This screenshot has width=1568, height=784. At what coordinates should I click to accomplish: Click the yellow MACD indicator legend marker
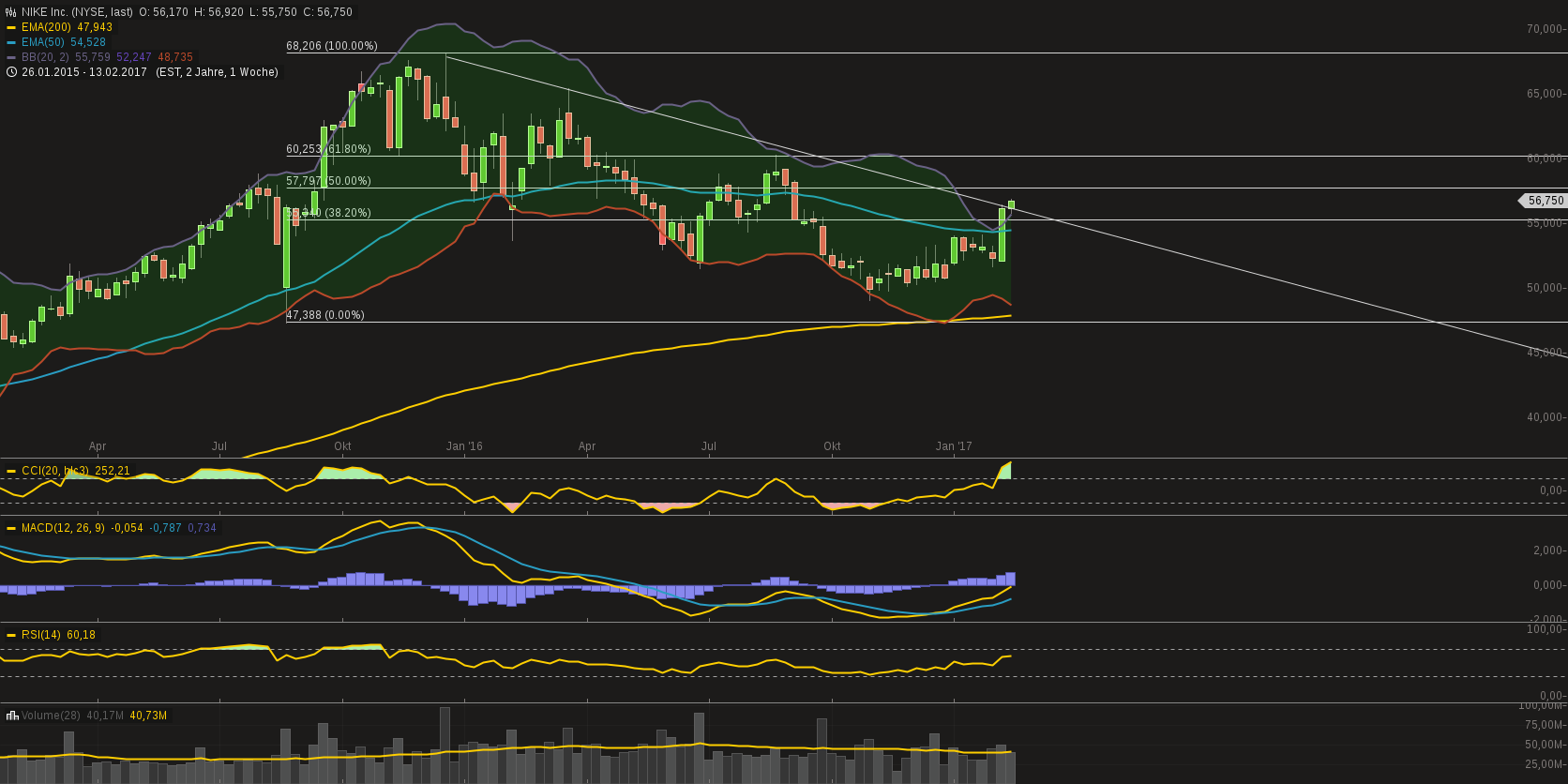(x=11, y=528)
